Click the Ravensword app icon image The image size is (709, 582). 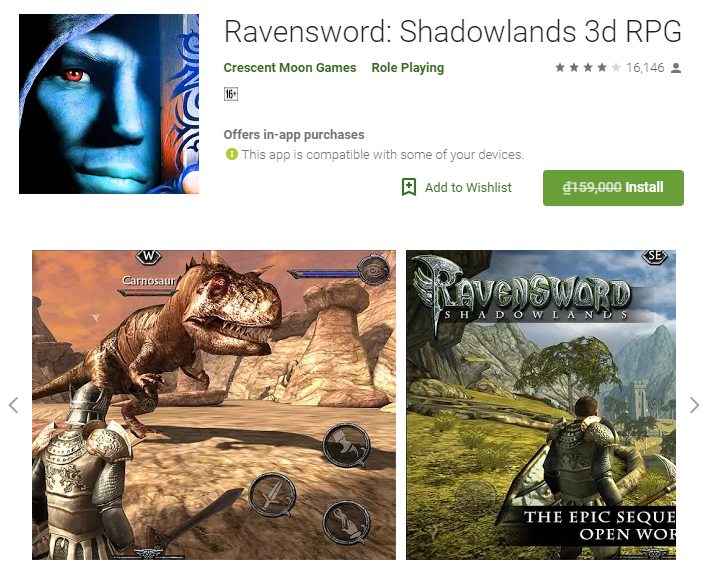(x=109, y=104)
